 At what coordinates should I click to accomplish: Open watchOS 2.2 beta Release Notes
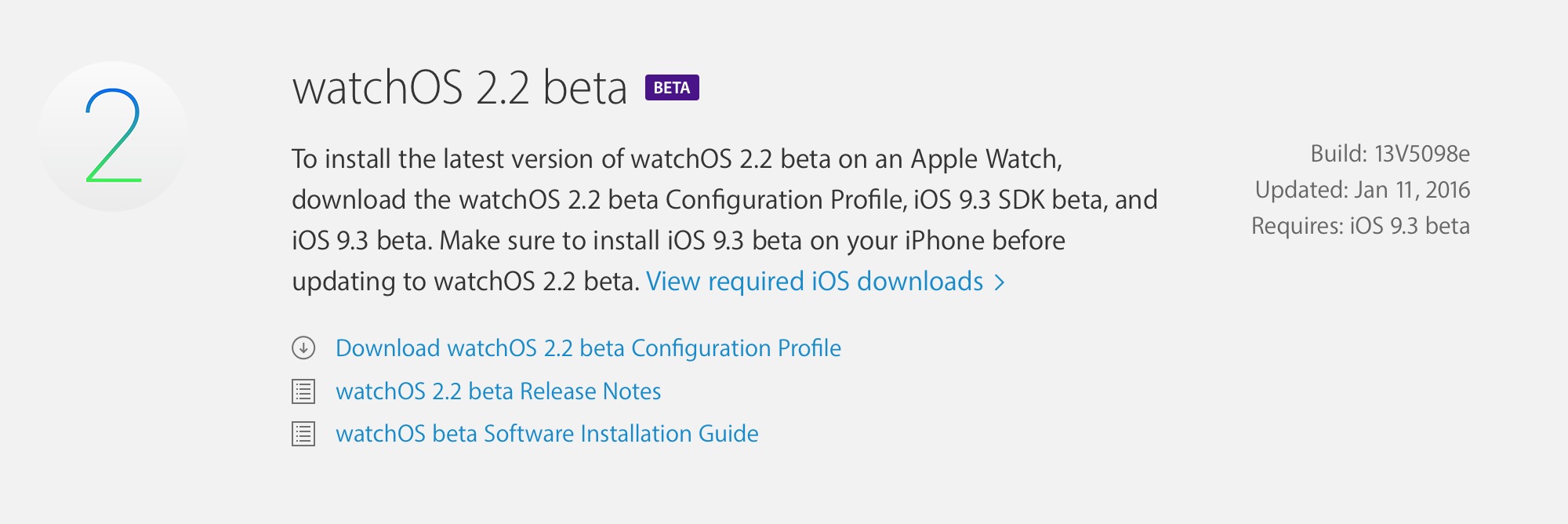click(499, 391)
